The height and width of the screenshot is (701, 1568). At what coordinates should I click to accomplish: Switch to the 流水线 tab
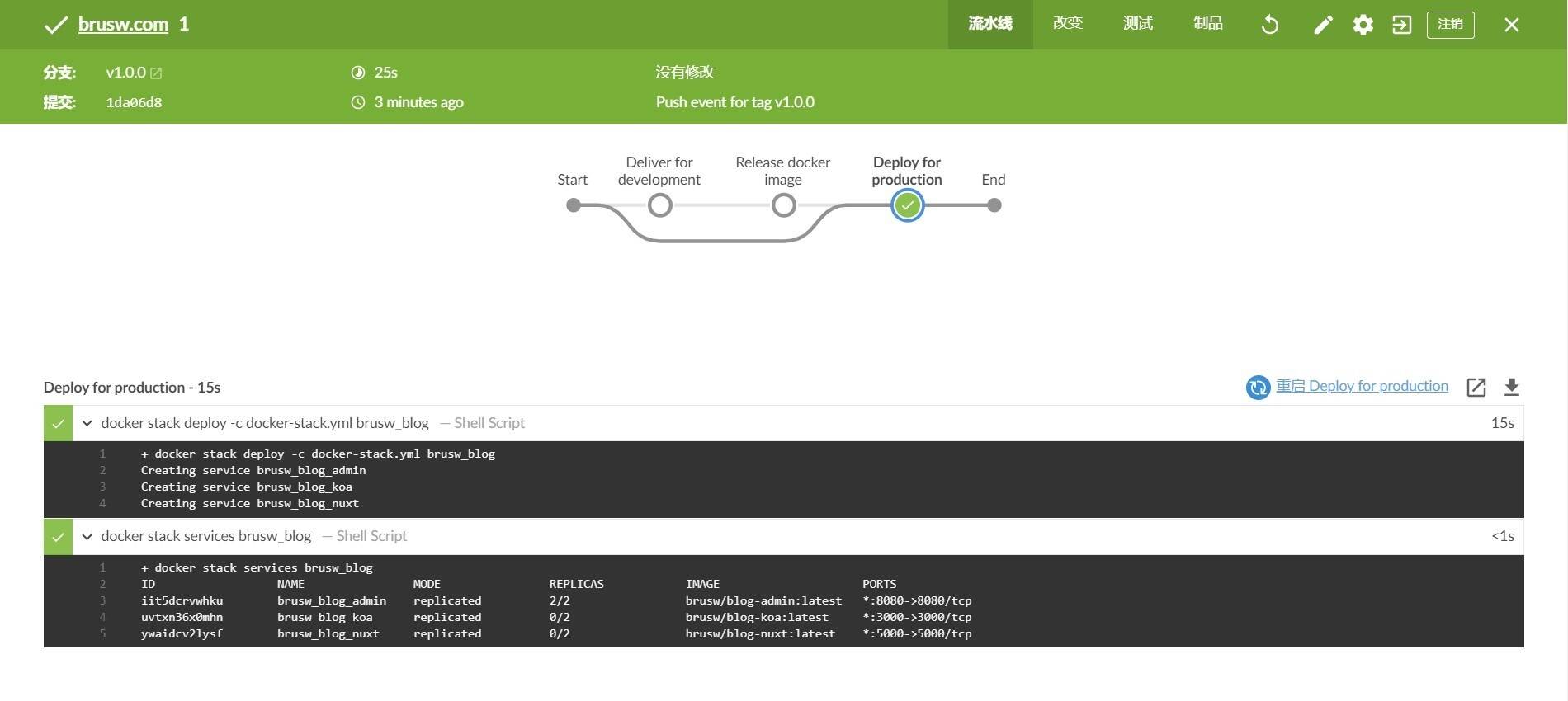point(989,24)
